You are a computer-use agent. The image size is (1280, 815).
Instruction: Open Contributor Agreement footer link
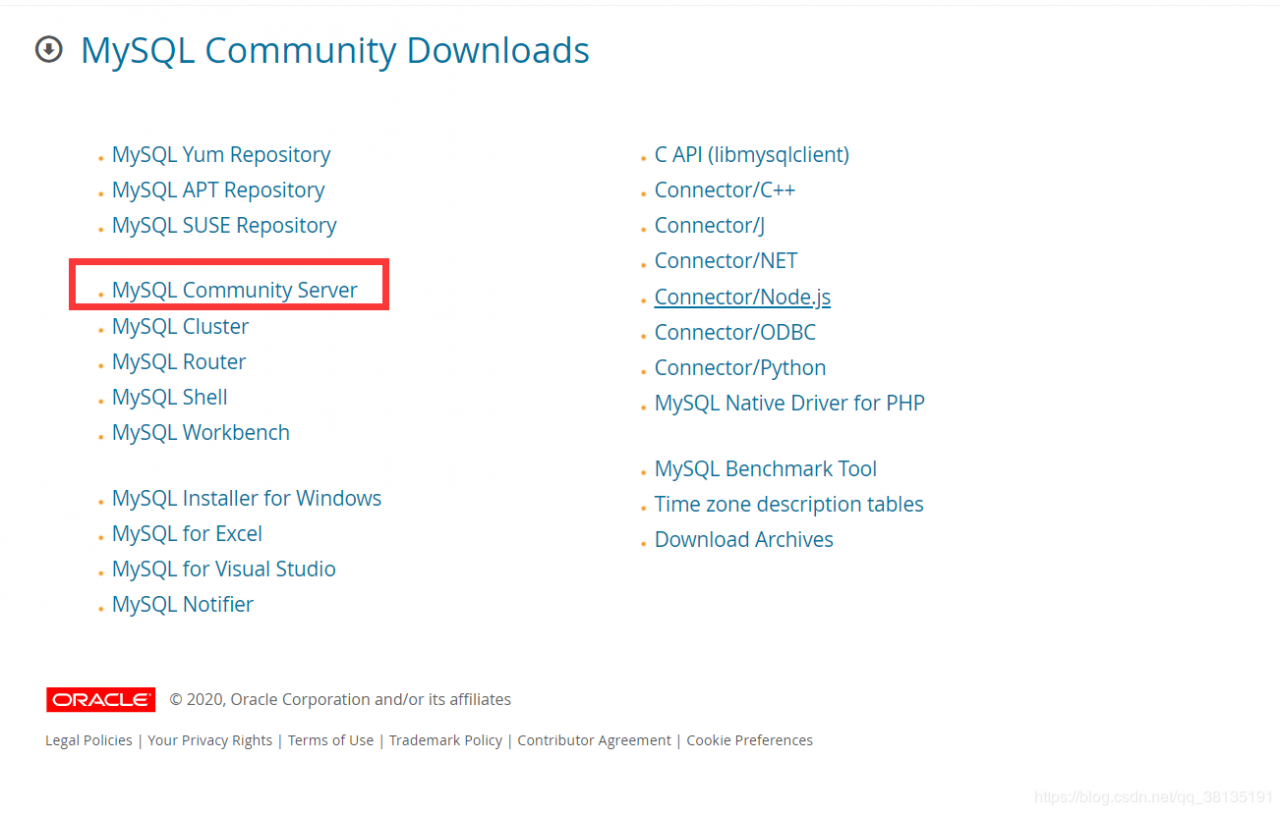pyautogui.click(x=594, y=740)
